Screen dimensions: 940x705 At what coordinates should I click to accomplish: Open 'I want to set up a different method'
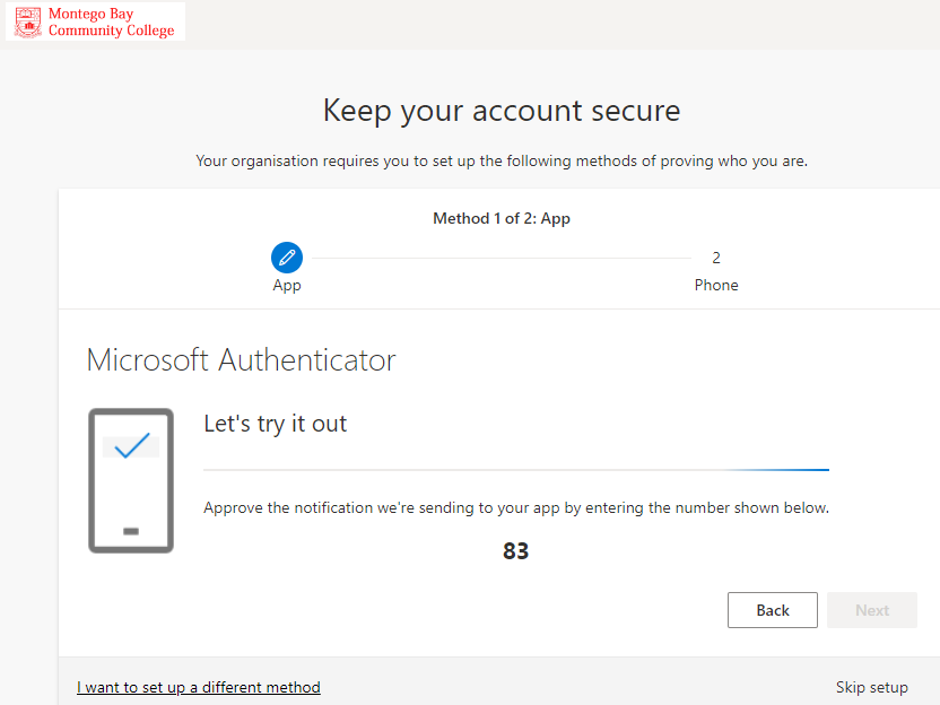[198, 687]
